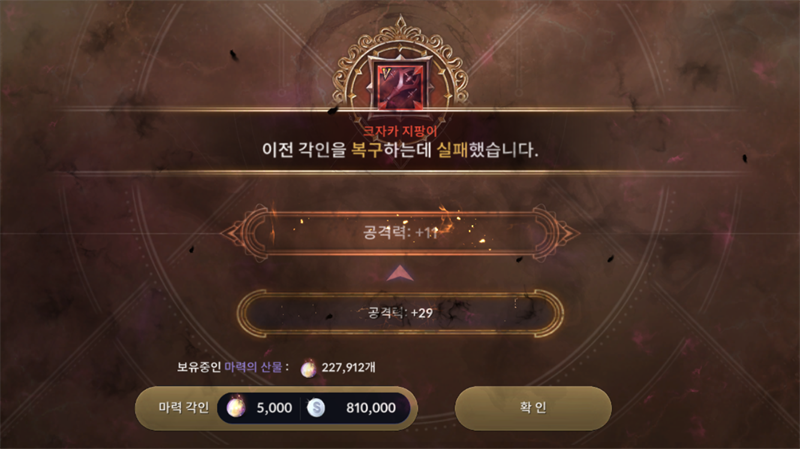The image size is (800, 449).
Task: Select the 공격력 +11 engraving result box
Action: click(401, 233)
